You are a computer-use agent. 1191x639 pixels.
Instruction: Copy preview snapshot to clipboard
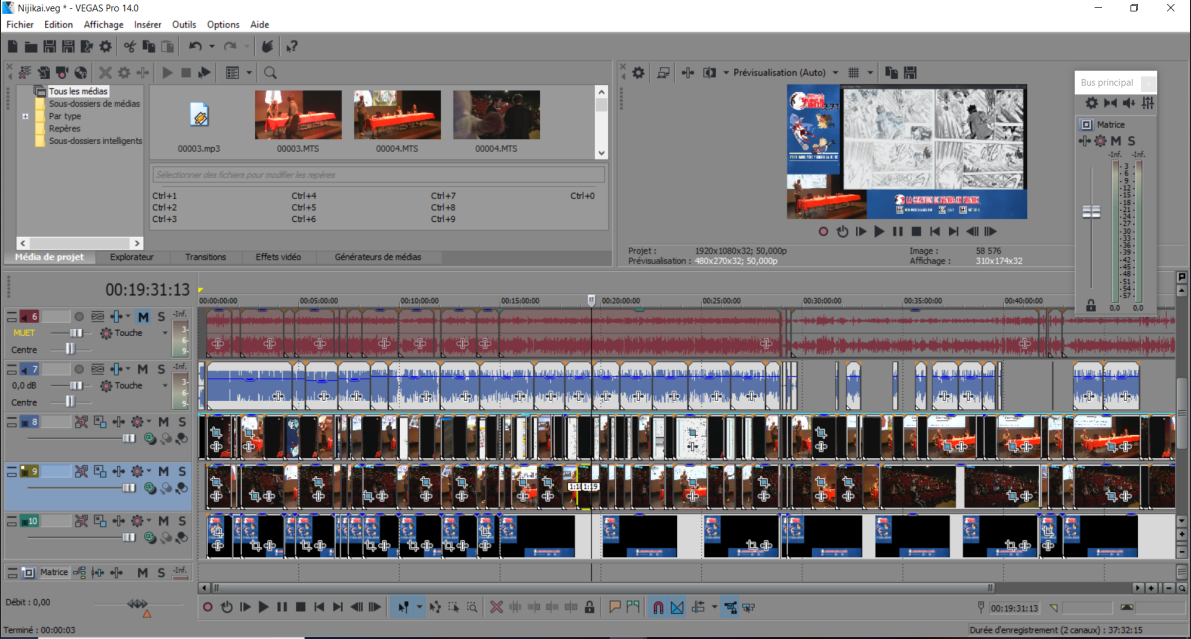[892, 73]
